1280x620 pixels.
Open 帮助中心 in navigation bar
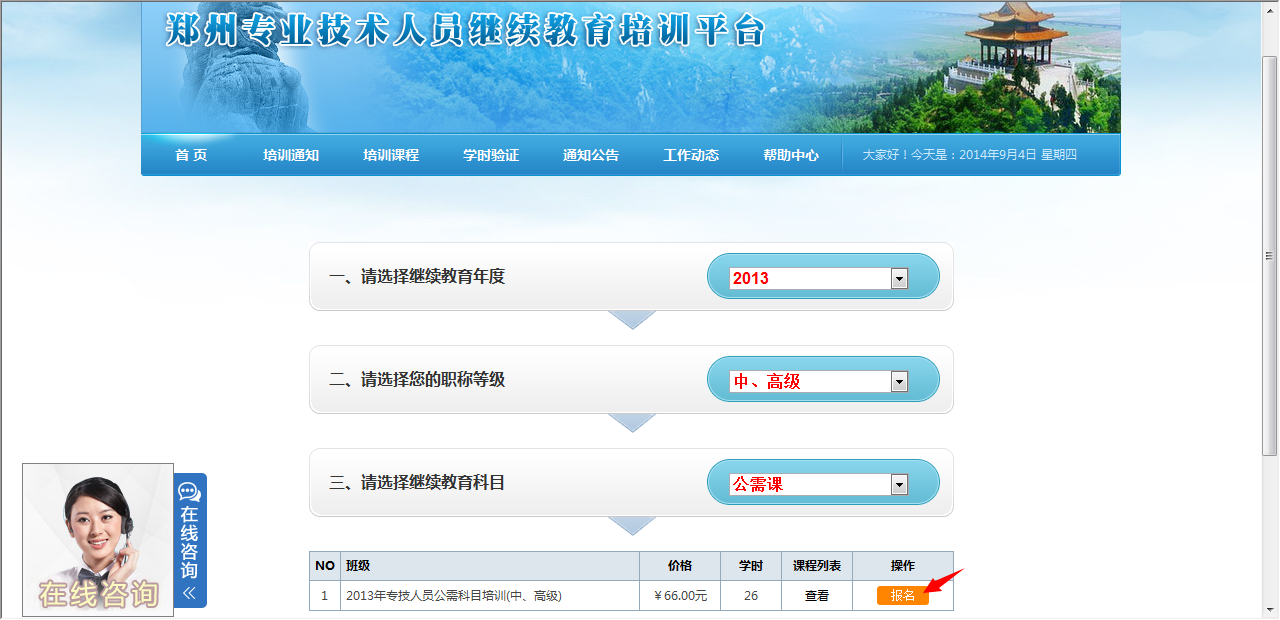(791, 155)
